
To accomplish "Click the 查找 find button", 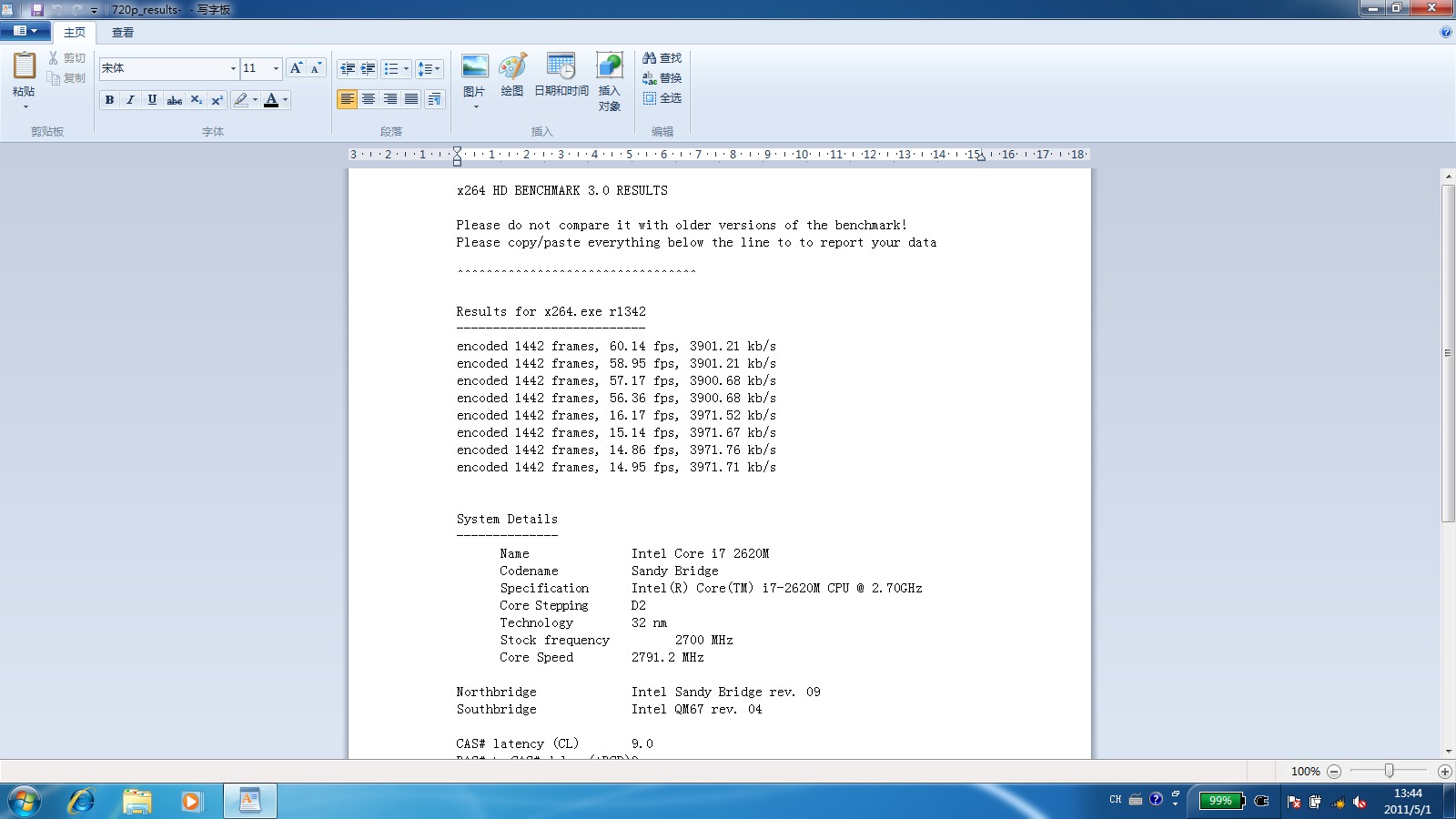I will click(662, 58).
